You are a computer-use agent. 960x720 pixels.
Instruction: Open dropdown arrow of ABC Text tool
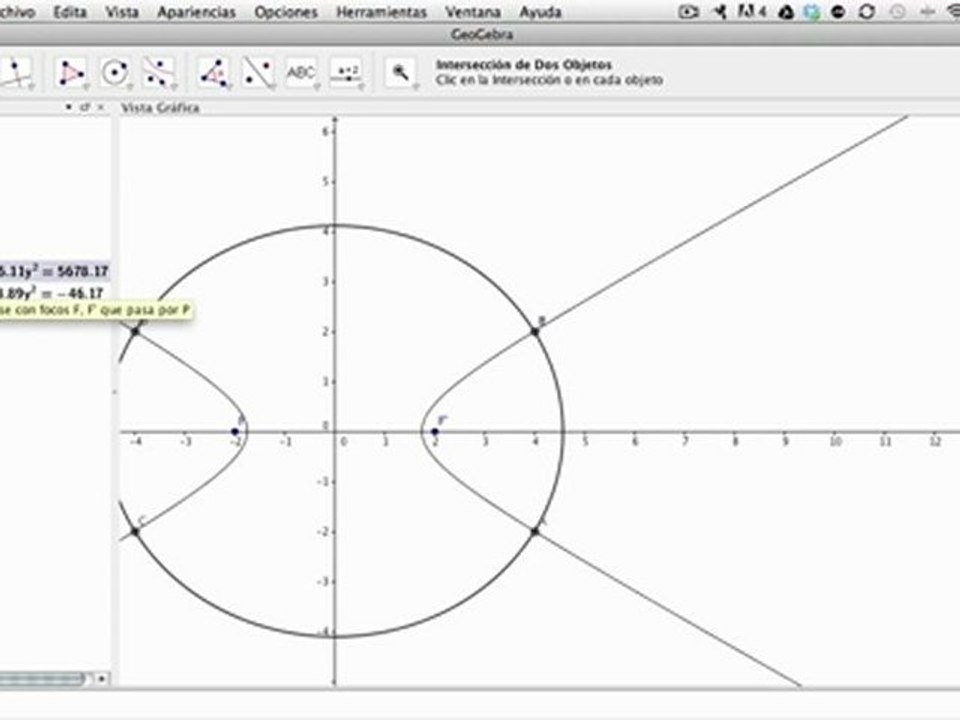tap(316, 87)
